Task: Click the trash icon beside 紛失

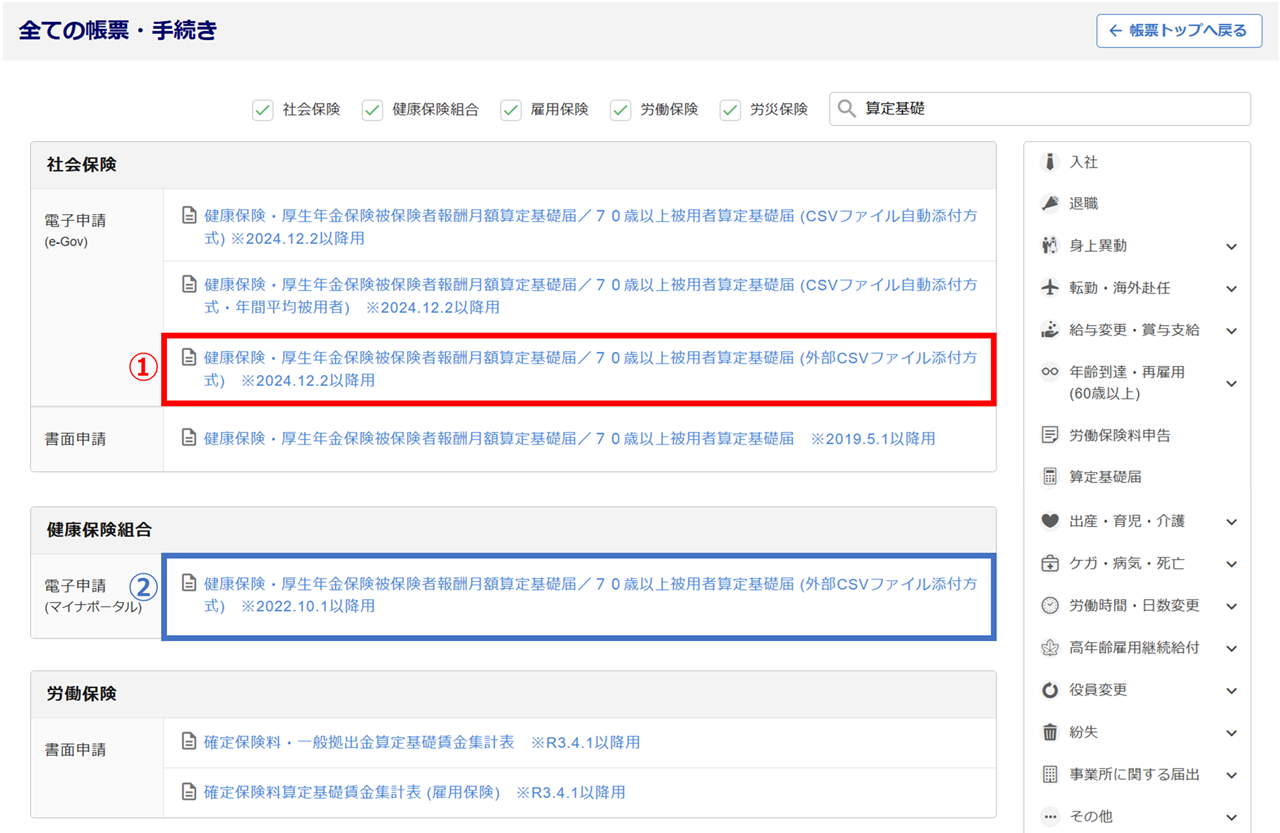Action: click(x=1050, y=732)
